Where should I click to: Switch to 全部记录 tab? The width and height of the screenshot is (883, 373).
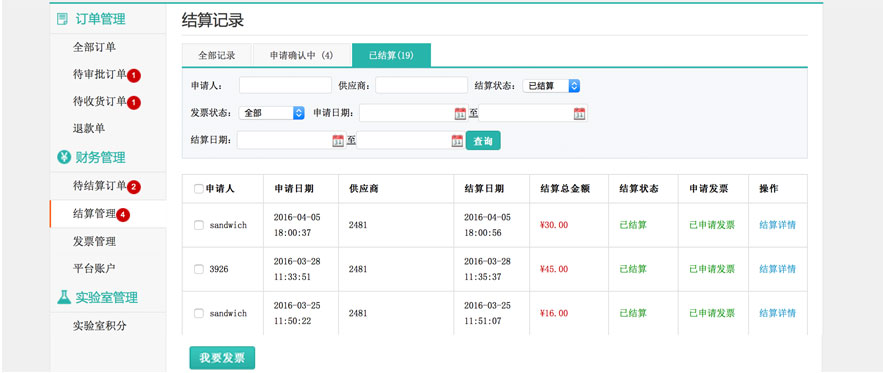click(x=217, y=55)
